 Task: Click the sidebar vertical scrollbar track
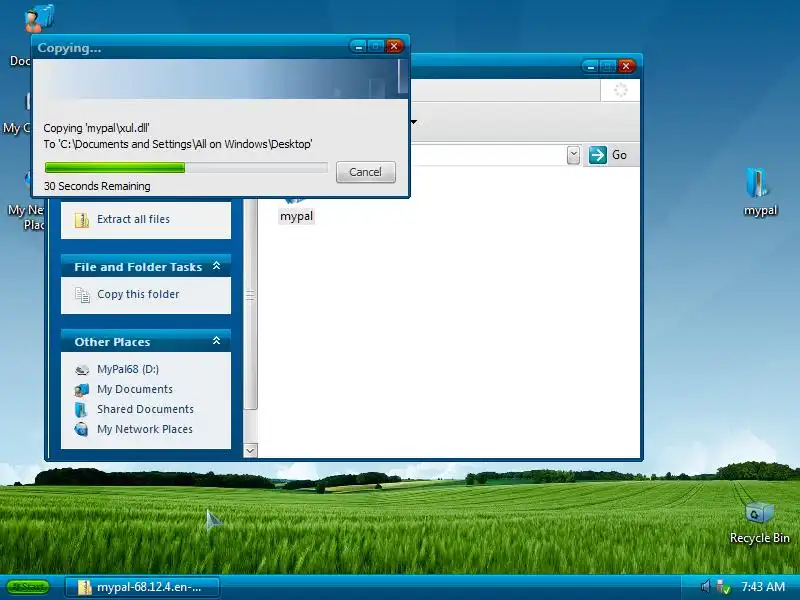250,426
